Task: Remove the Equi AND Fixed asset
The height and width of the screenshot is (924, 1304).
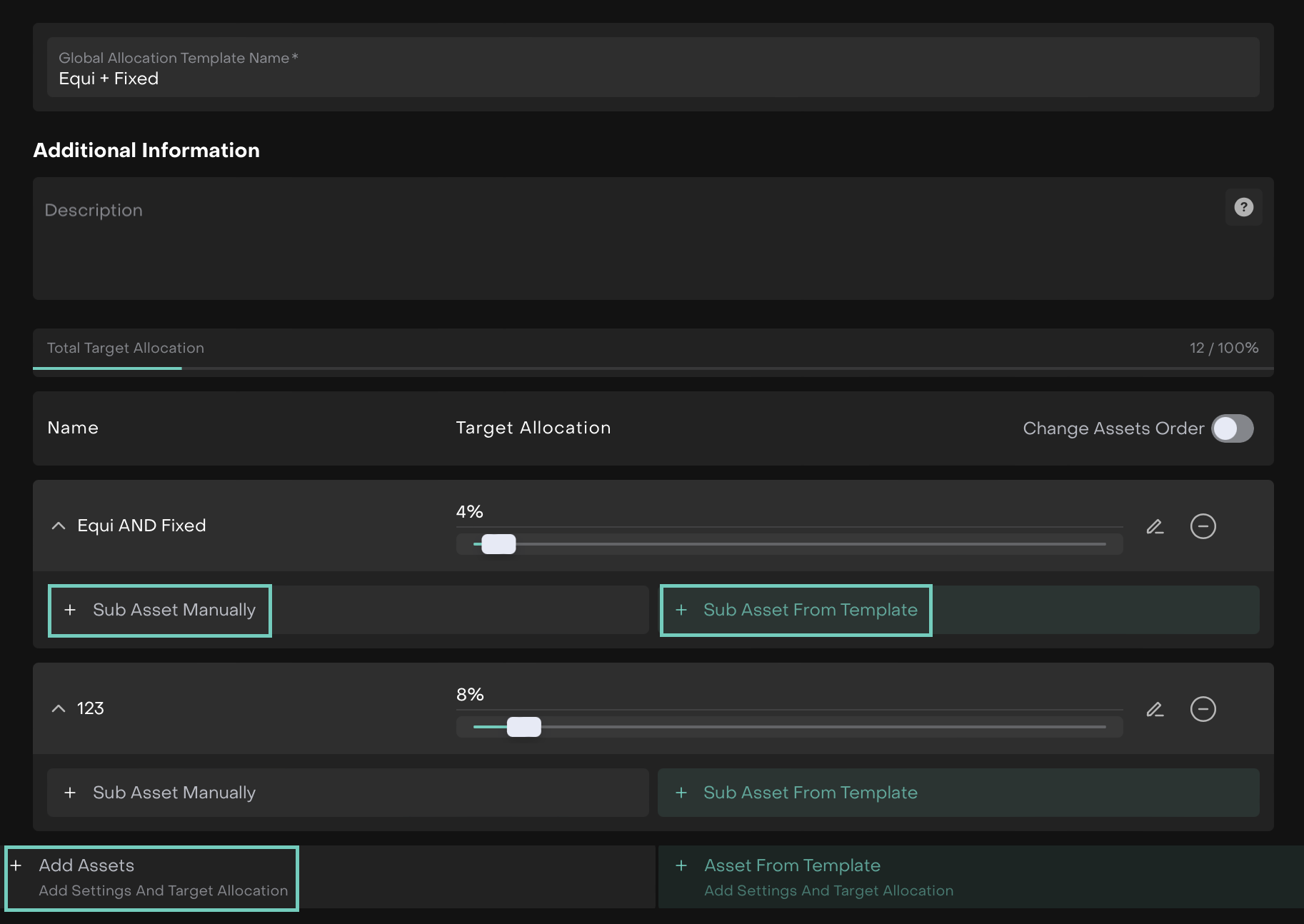Action: 1203,526
